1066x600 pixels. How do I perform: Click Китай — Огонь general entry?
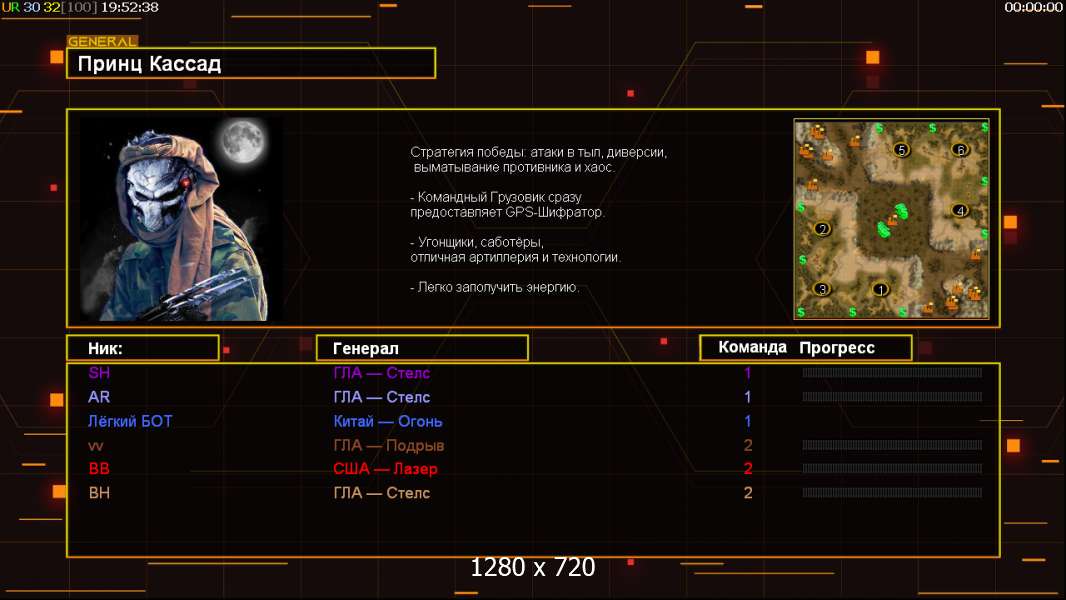tap(388, 421)
